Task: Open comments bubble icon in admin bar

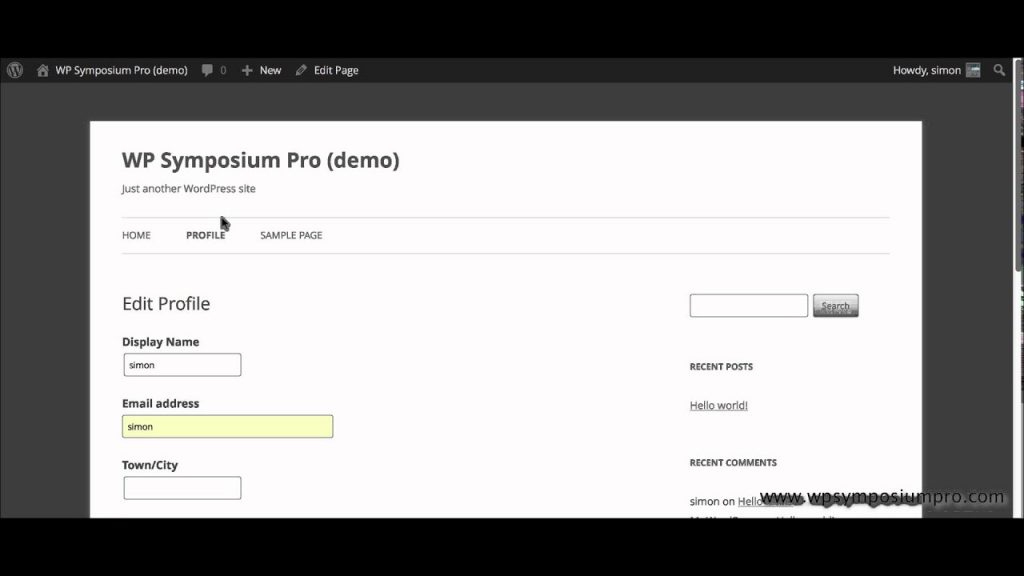Action: [x=207, y=70]
